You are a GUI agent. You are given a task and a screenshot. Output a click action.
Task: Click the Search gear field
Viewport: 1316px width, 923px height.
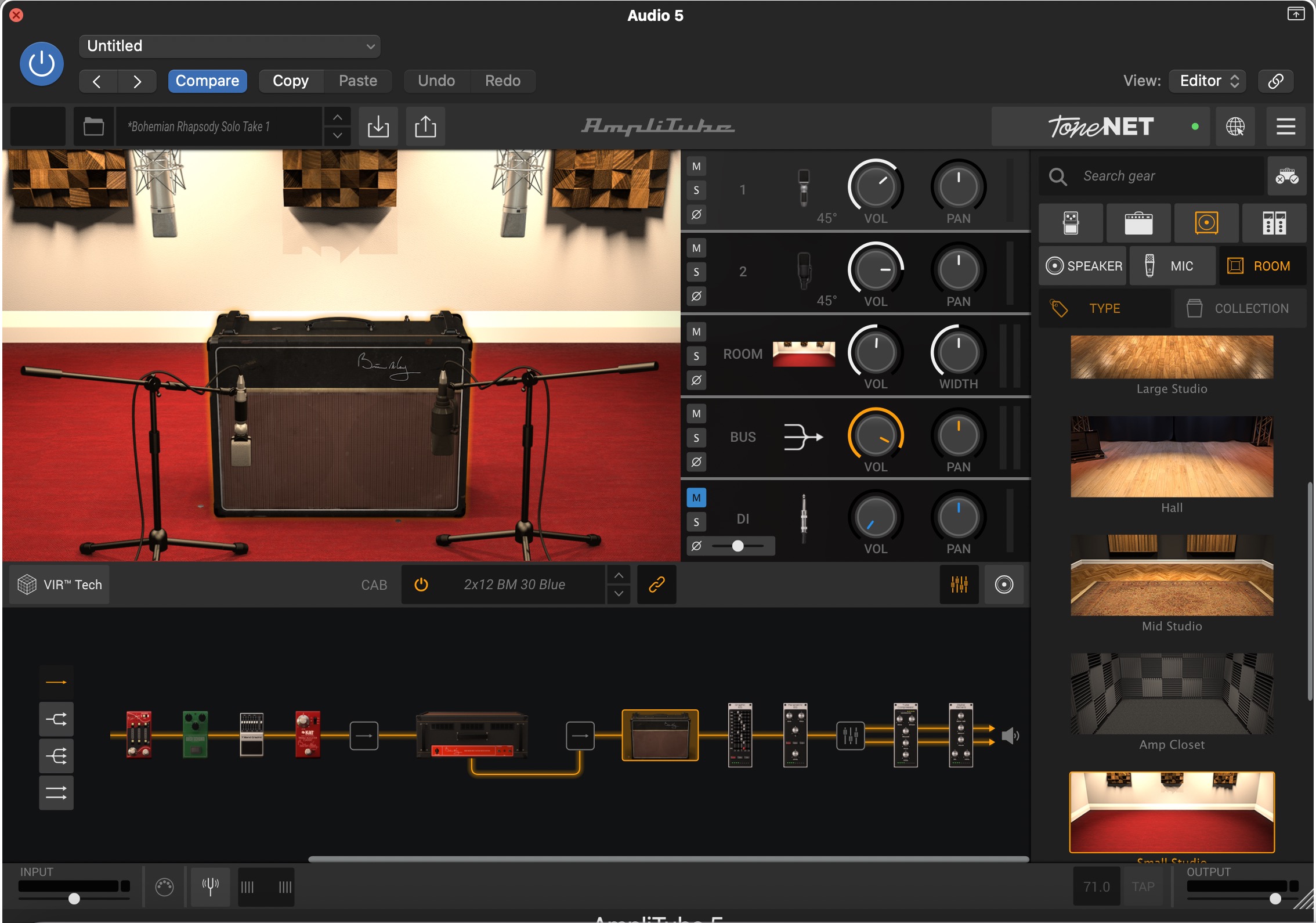tap(1151, 176)
